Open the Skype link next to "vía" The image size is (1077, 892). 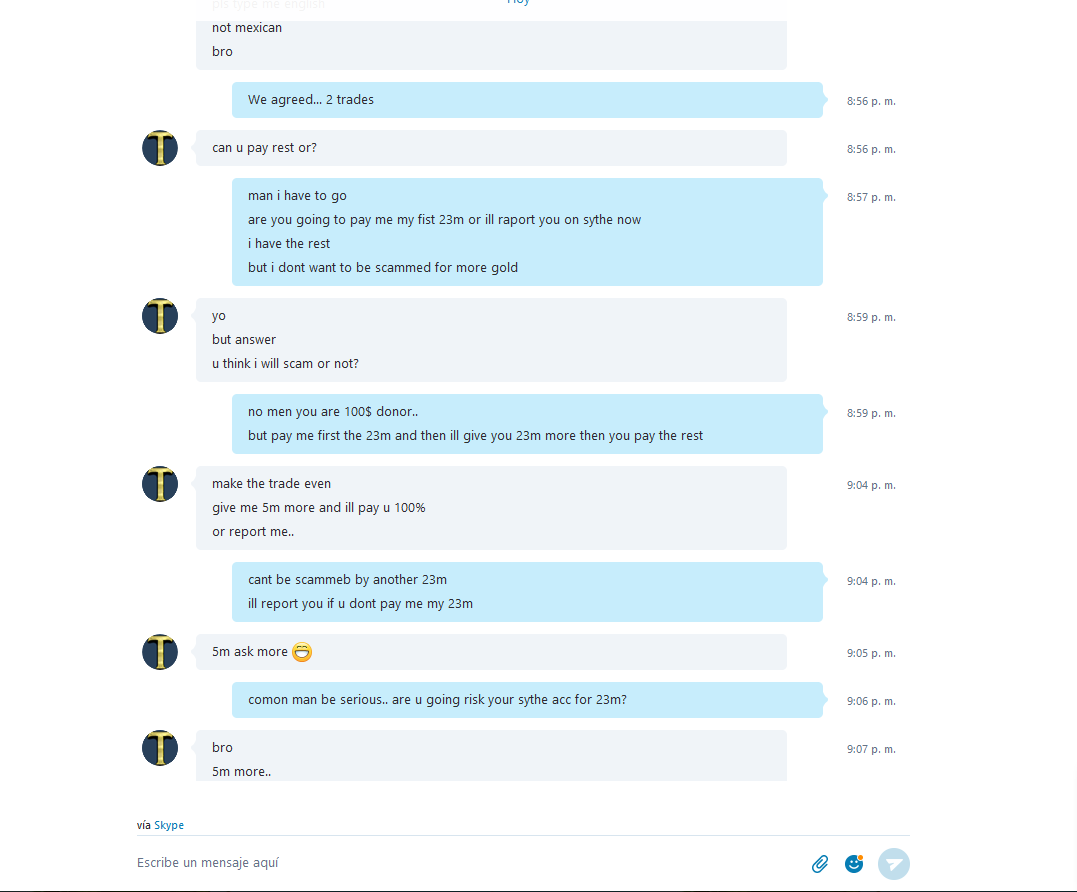pos(169,825)
